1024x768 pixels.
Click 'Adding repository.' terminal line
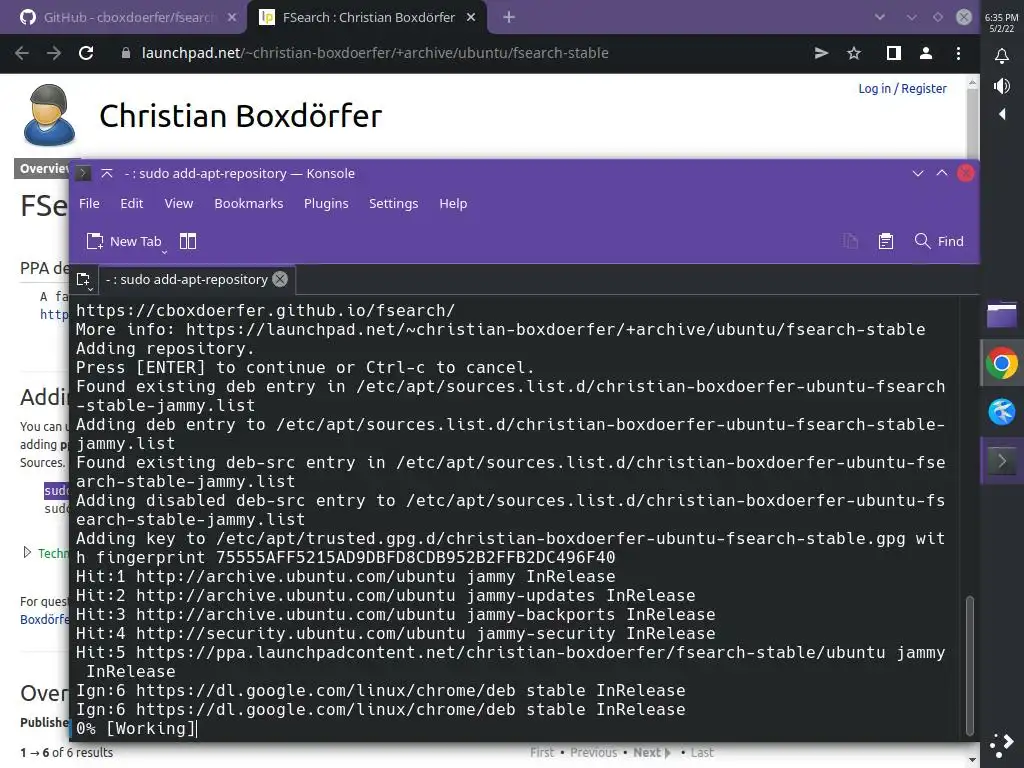165,348
